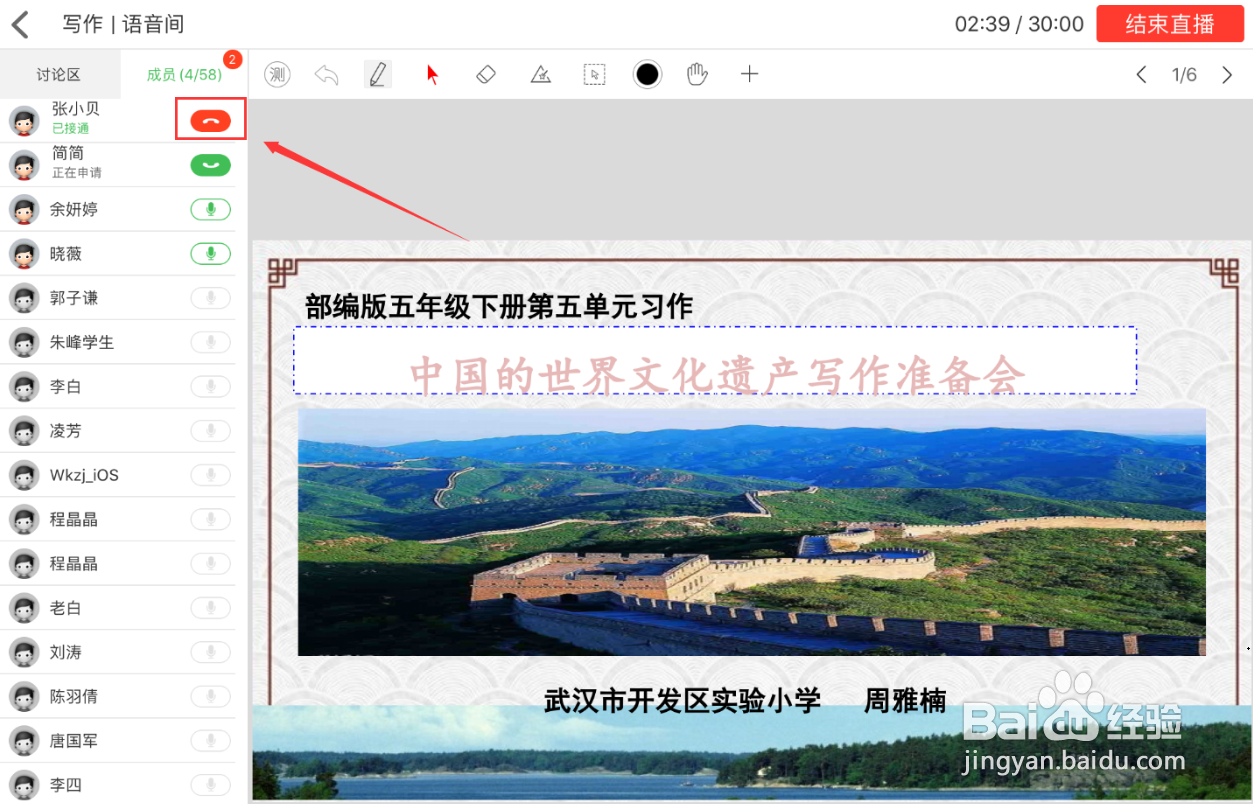Viewport: 1253px width, 804px height.
Task: Accept 简简's voice request
Action: tap(210, 164)
